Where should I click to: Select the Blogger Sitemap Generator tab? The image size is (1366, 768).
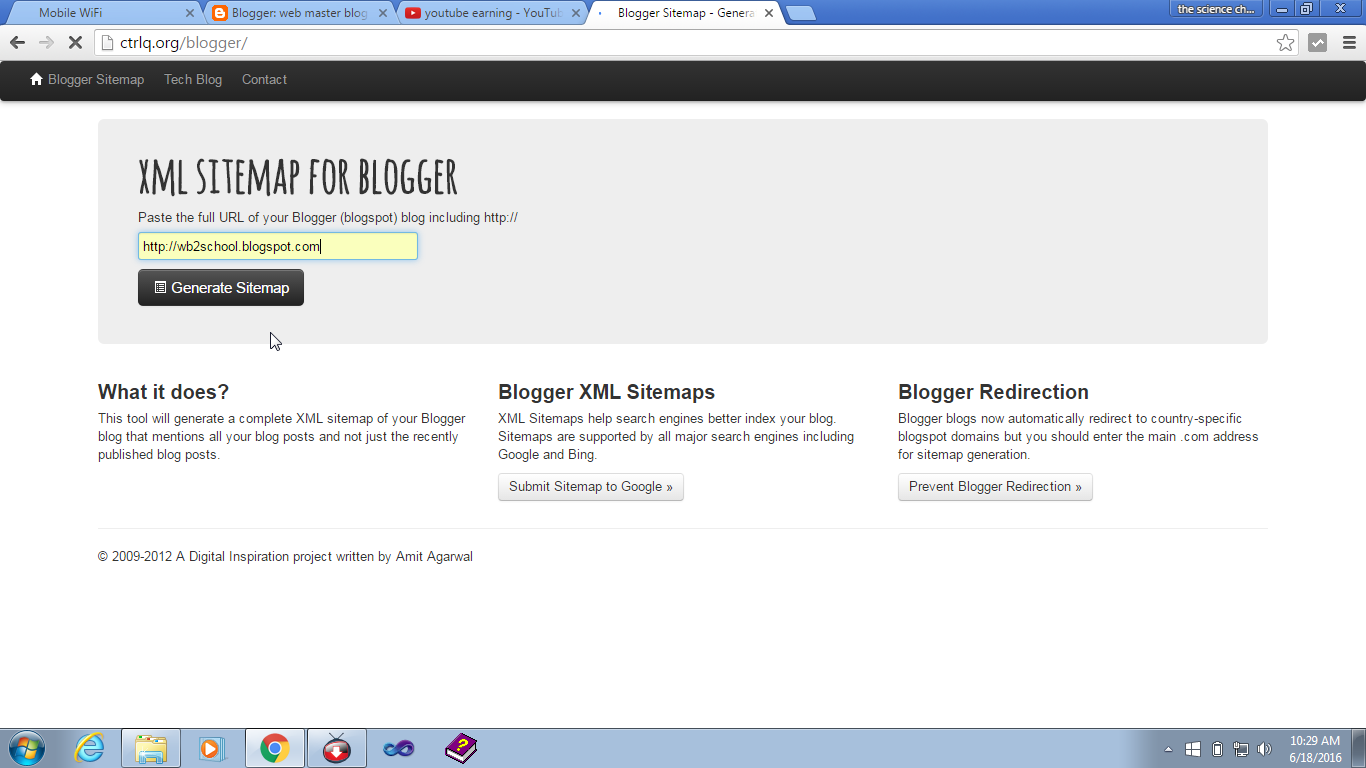tap(686, 13)
